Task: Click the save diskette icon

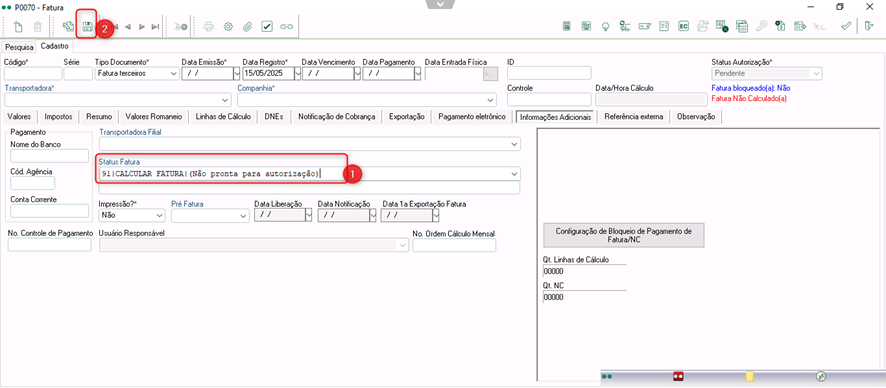Action: click(88, 26)
